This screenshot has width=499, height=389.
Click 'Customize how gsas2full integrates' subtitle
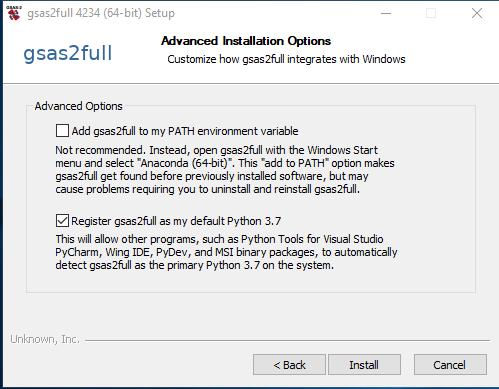(286, 59)
